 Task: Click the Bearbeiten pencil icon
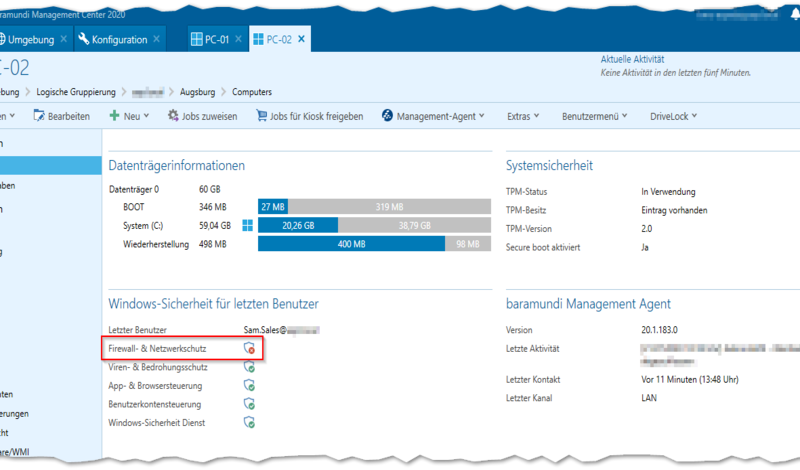39,116
